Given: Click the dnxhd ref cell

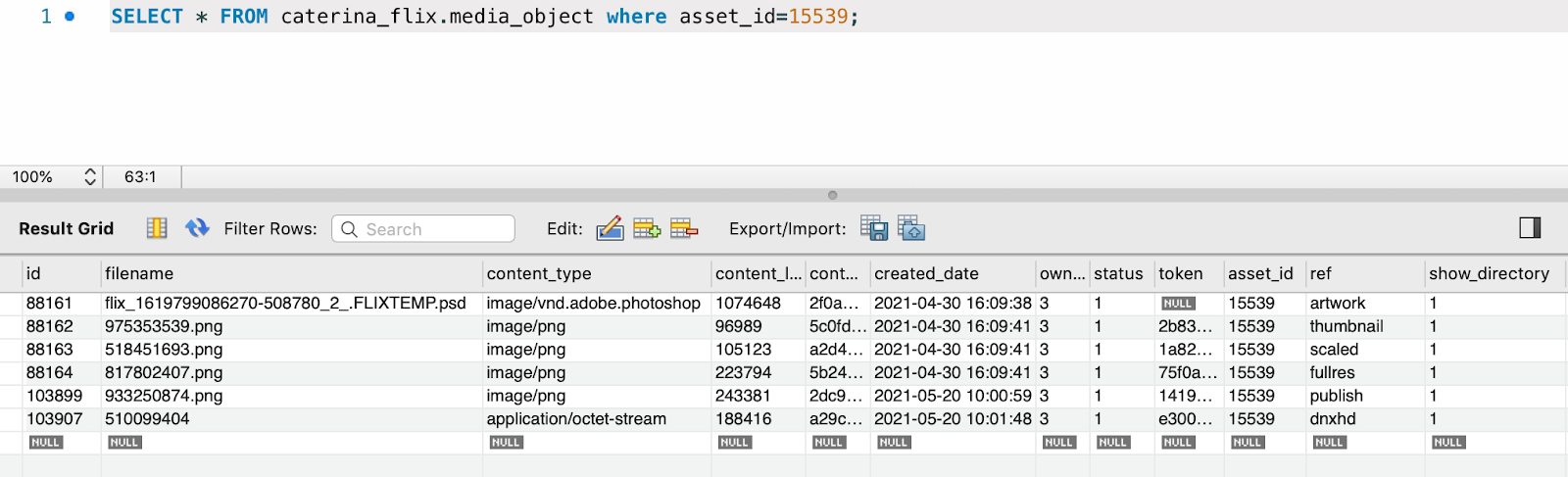Looking at the screenshot, I should click(1333, 418).
